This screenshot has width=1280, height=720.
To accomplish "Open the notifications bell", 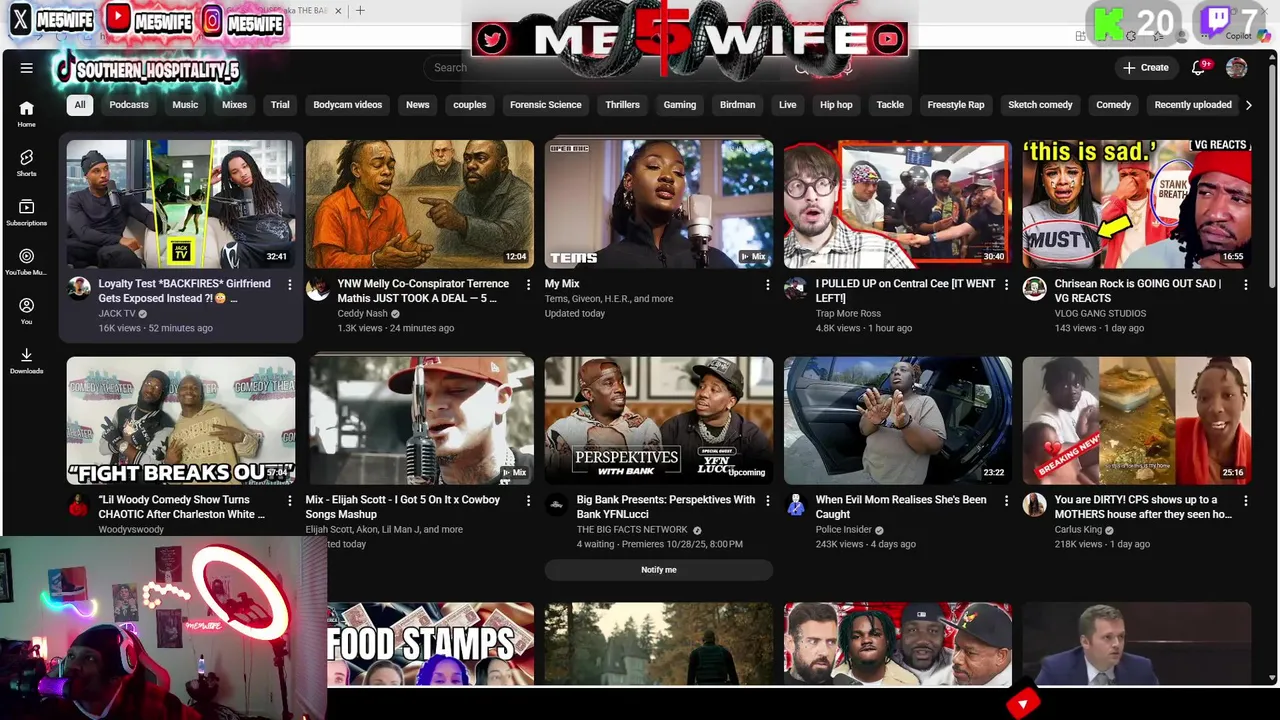I will (x=1199, y=67).
